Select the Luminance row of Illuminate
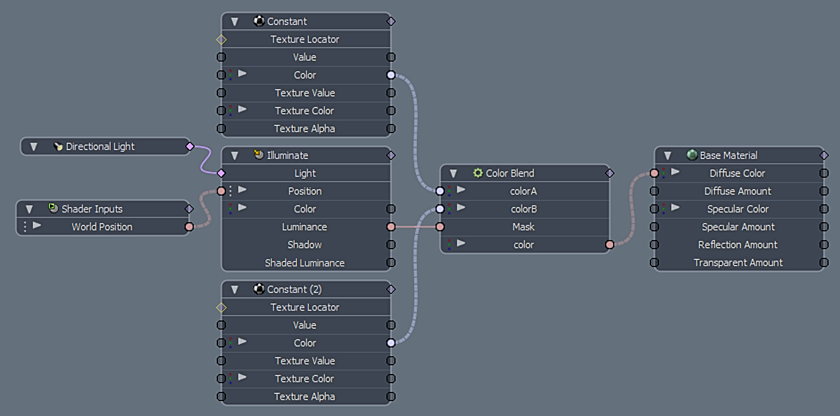The width and height of the screenshot is (840, 416). click(304, 227)
